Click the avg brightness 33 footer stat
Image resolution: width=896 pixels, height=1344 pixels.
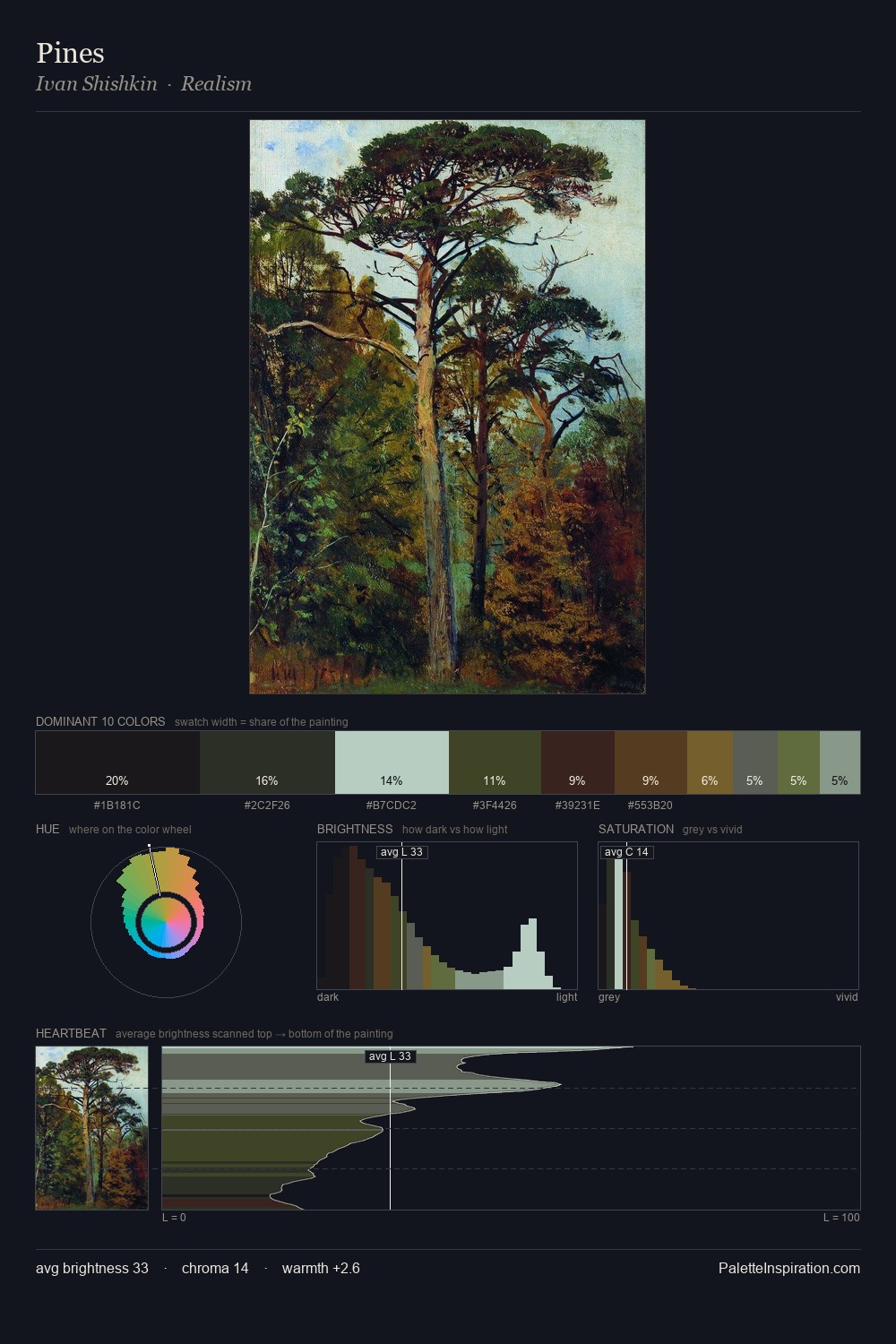(92, 1268)
